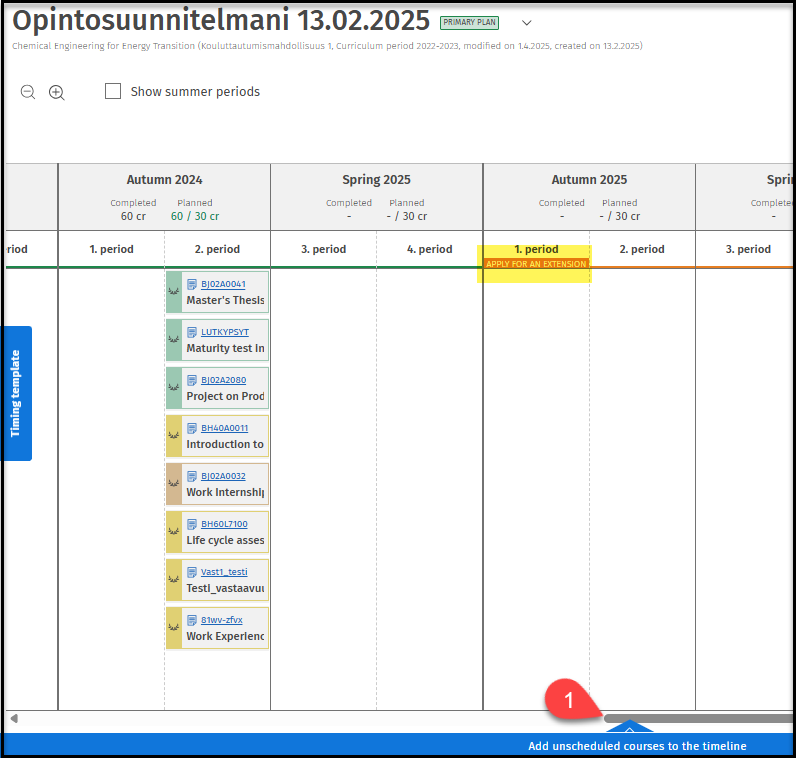796x758 pixels.
Task: Enable Show summer periods checkbox
Action: click(x=113, y=92)
